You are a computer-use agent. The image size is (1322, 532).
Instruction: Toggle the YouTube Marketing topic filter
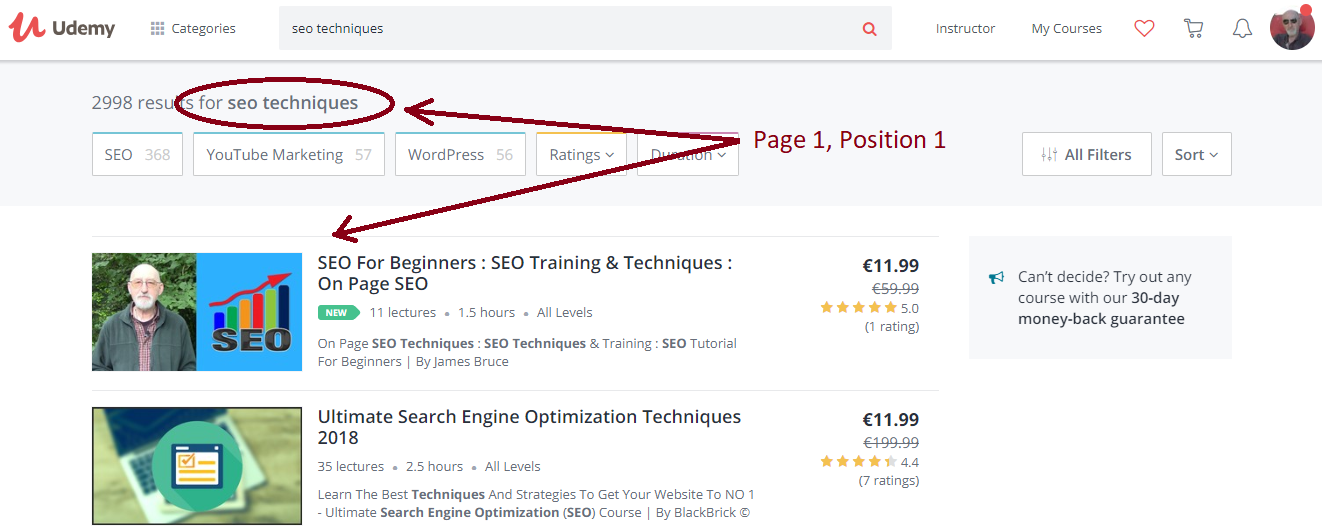click(288, 155)
